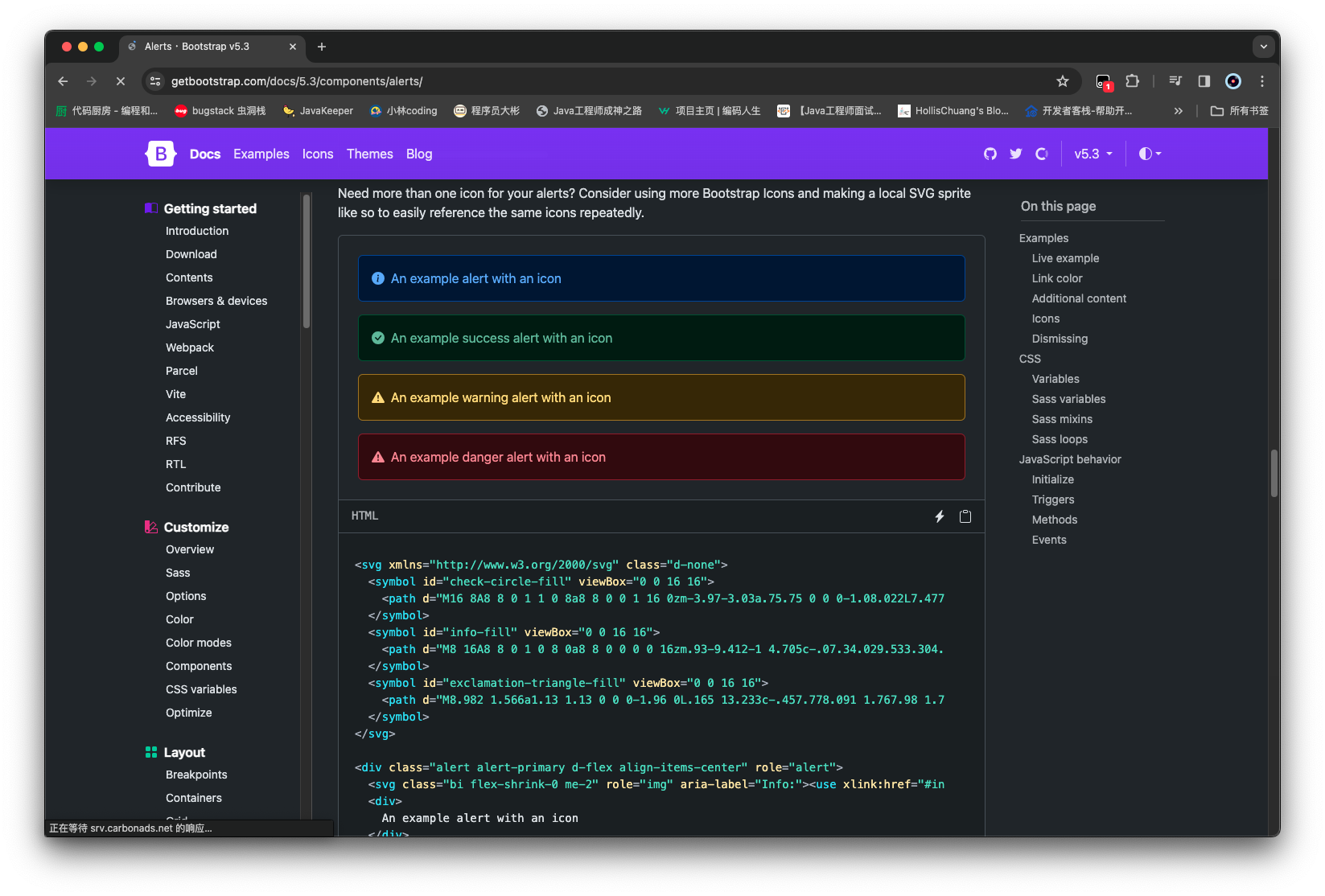
Task: Bookmark this page with star icon
Action: tap(1063, 81)
